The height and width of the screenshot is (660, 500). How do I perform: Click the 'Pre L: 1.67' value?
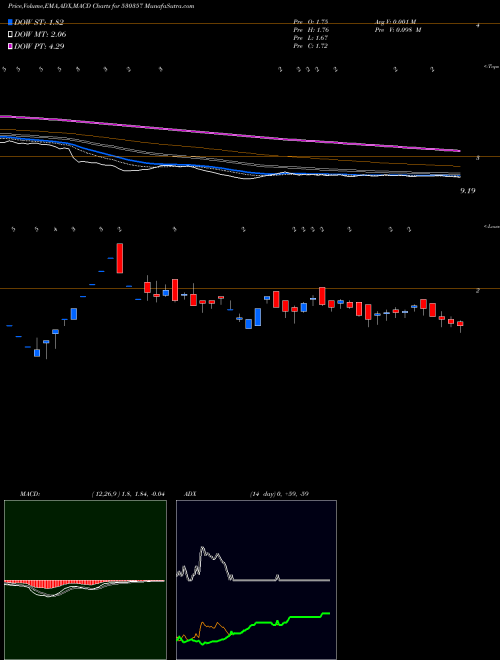(x=311, y=38)
